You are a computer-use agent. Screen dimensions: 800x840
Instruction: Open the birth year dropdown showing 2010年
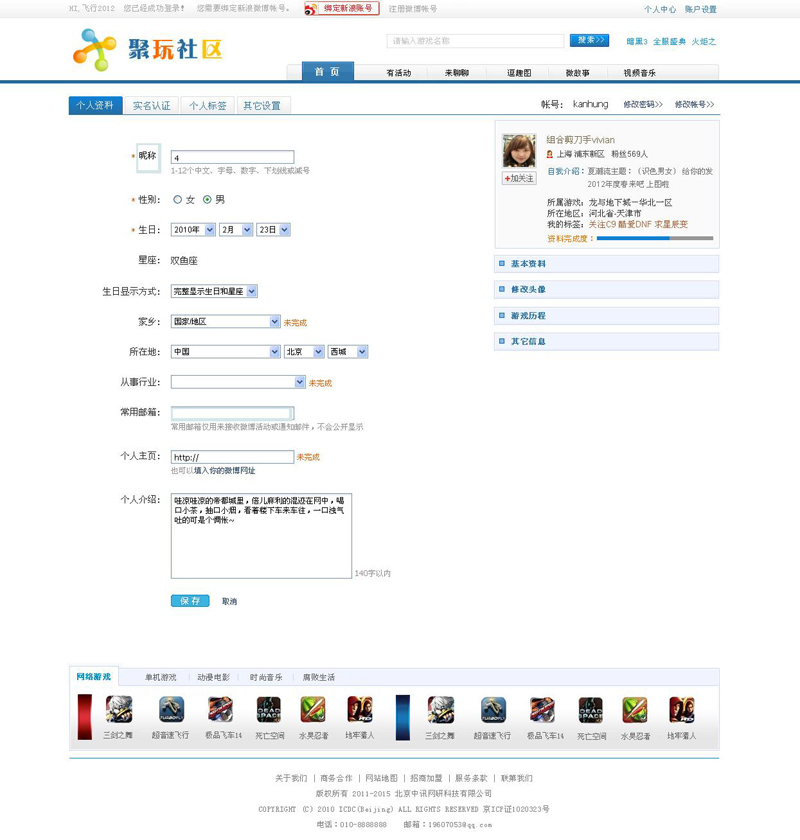click(193, 229)
